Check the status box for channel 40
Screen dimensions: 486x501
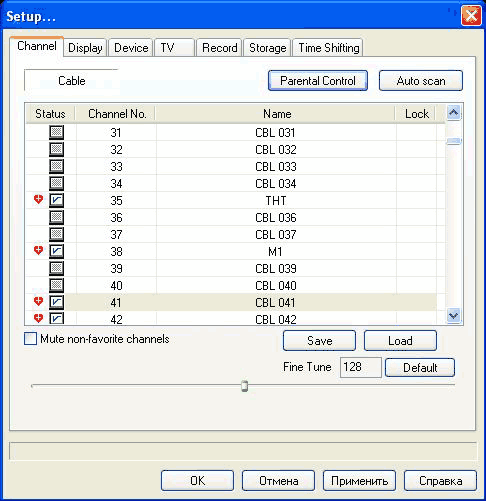tap(56, 285)
